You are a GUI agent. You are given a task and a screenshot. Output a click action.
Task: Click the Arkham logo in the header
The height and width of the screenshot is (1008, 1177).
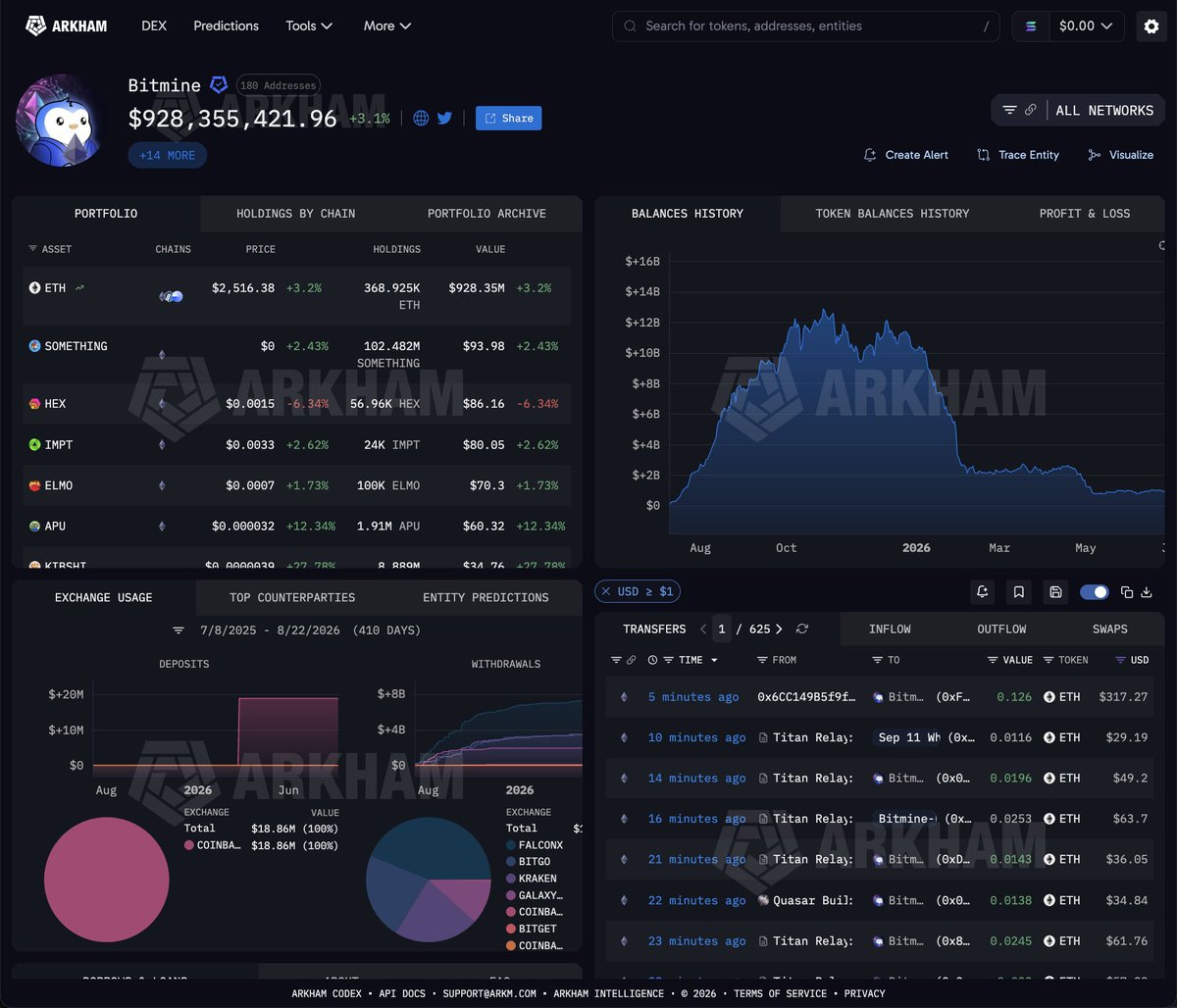coord(67,25)
